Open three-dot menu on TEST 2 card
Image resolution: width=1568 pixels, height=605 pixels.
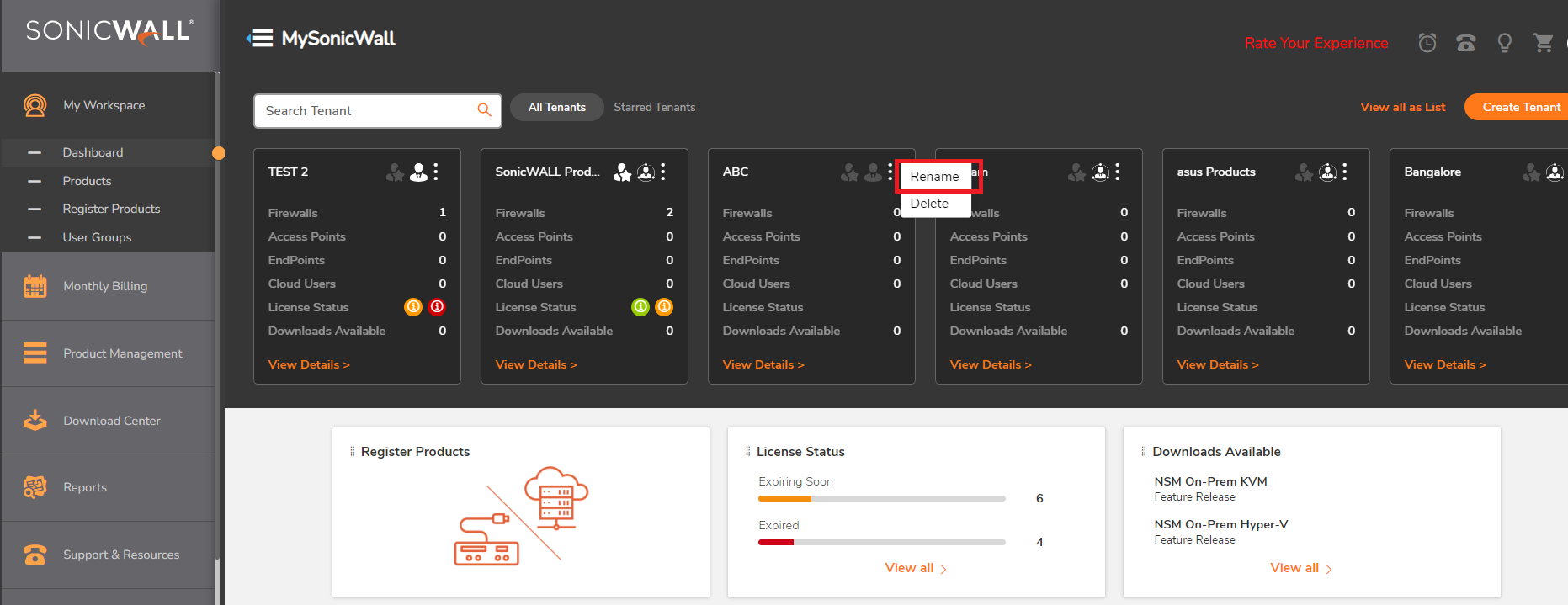[436, 172]
